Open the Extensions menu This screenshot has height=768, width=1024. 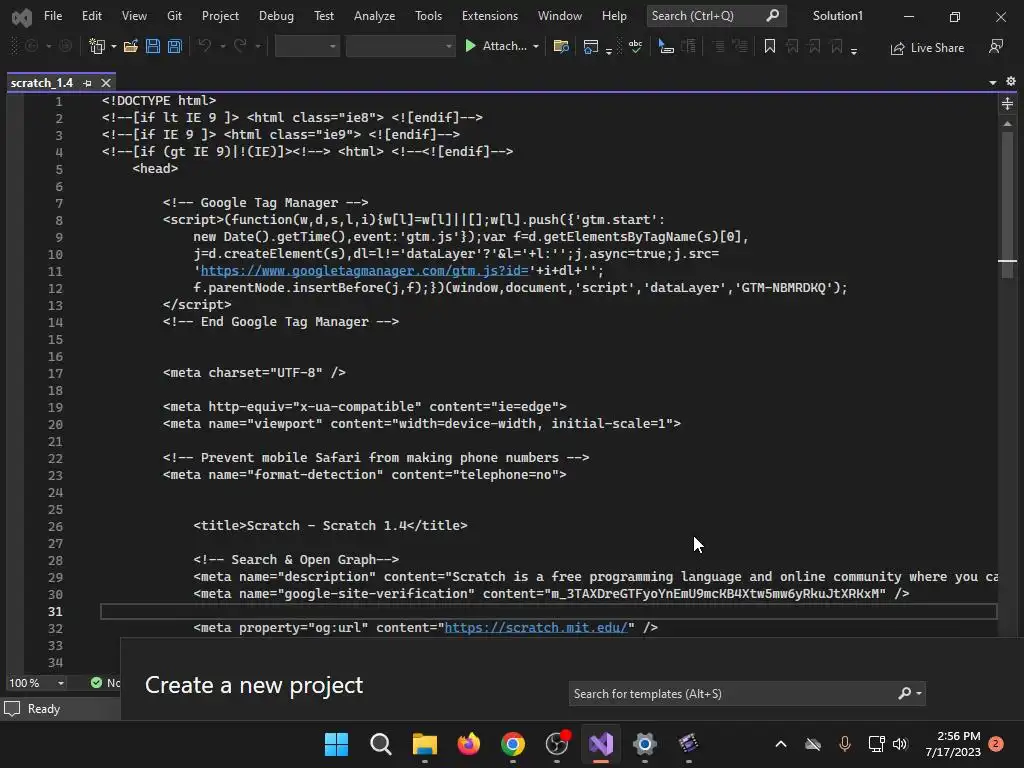pos(490,16)
